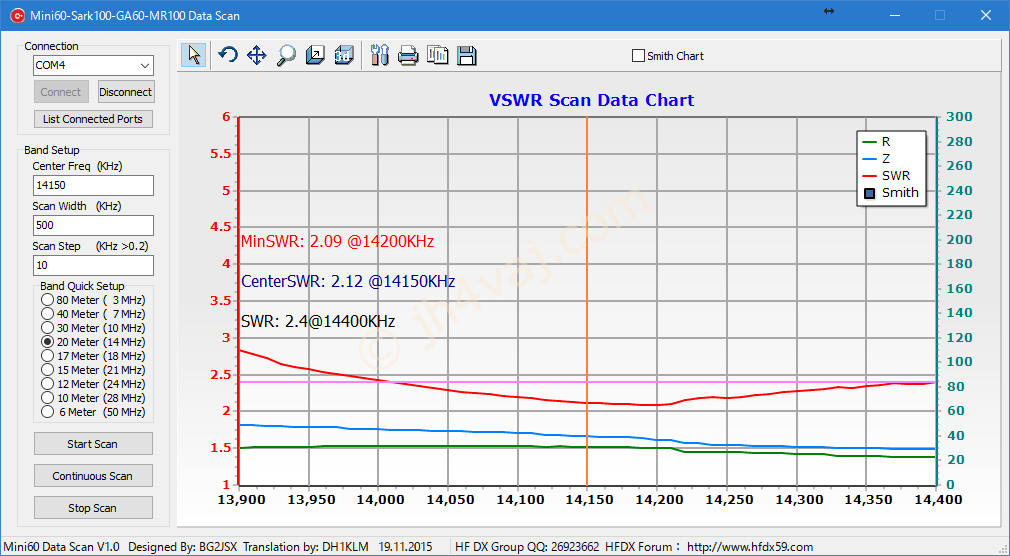Open the COM4 port dropdown
The image size is (1010, 556).
point(93,65)
